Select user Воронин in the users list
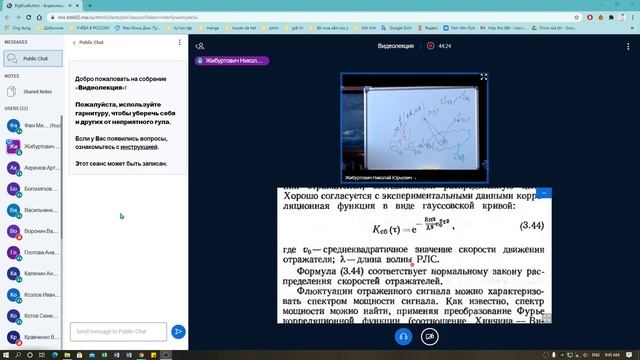Image resolution: width=640 pixels, height=360 pixels. pos(33,231)
